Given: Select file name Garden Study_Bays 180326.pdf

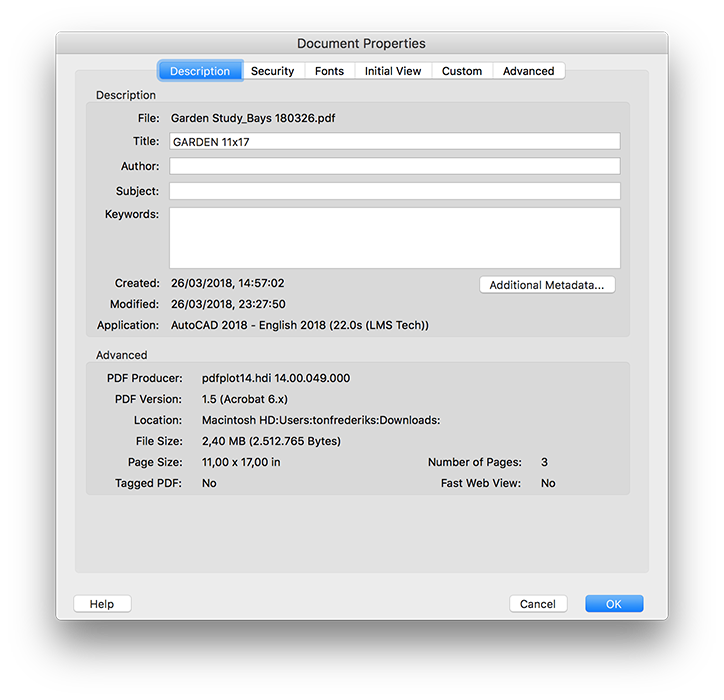Looking at the screenshot, I should click(x=253, y=118).
